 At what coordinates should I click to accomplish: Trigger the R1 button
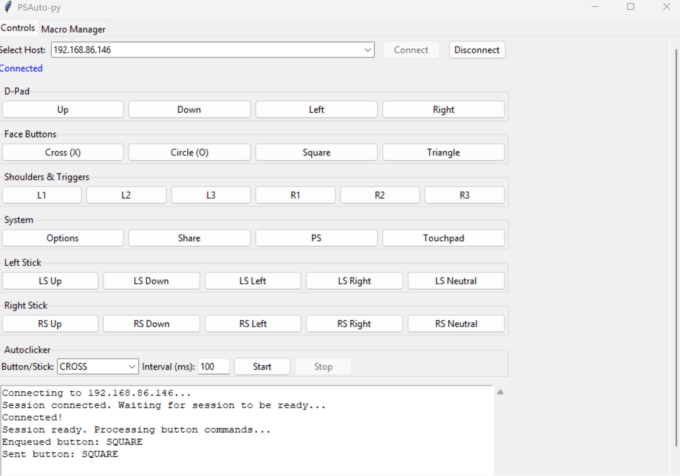click(x=295, y=195)
